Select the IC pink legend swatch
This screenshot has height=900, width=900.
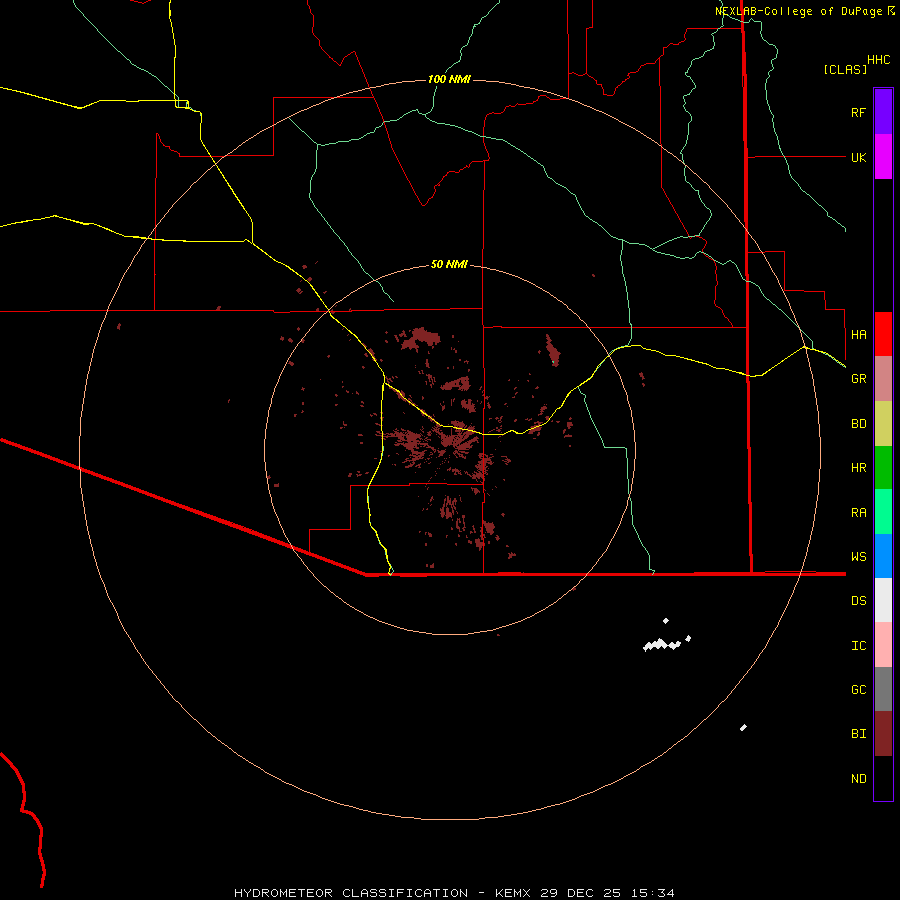(883, 645)
